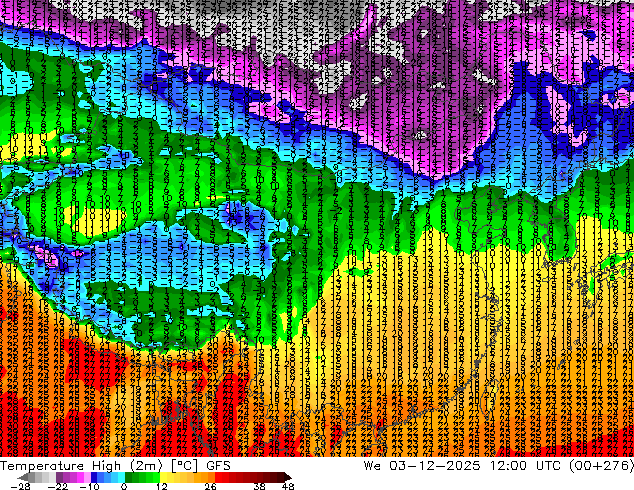Select the '0' label under the color scale
Viewport: 634px width, 490px height.
pos(124,486)
